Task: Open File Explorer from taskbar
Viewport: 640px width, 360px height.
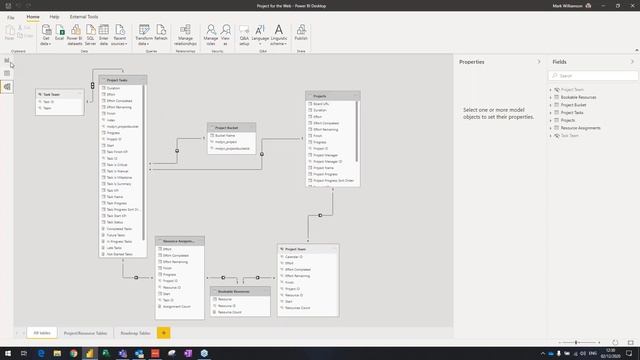Action: [x=57, y=353]
